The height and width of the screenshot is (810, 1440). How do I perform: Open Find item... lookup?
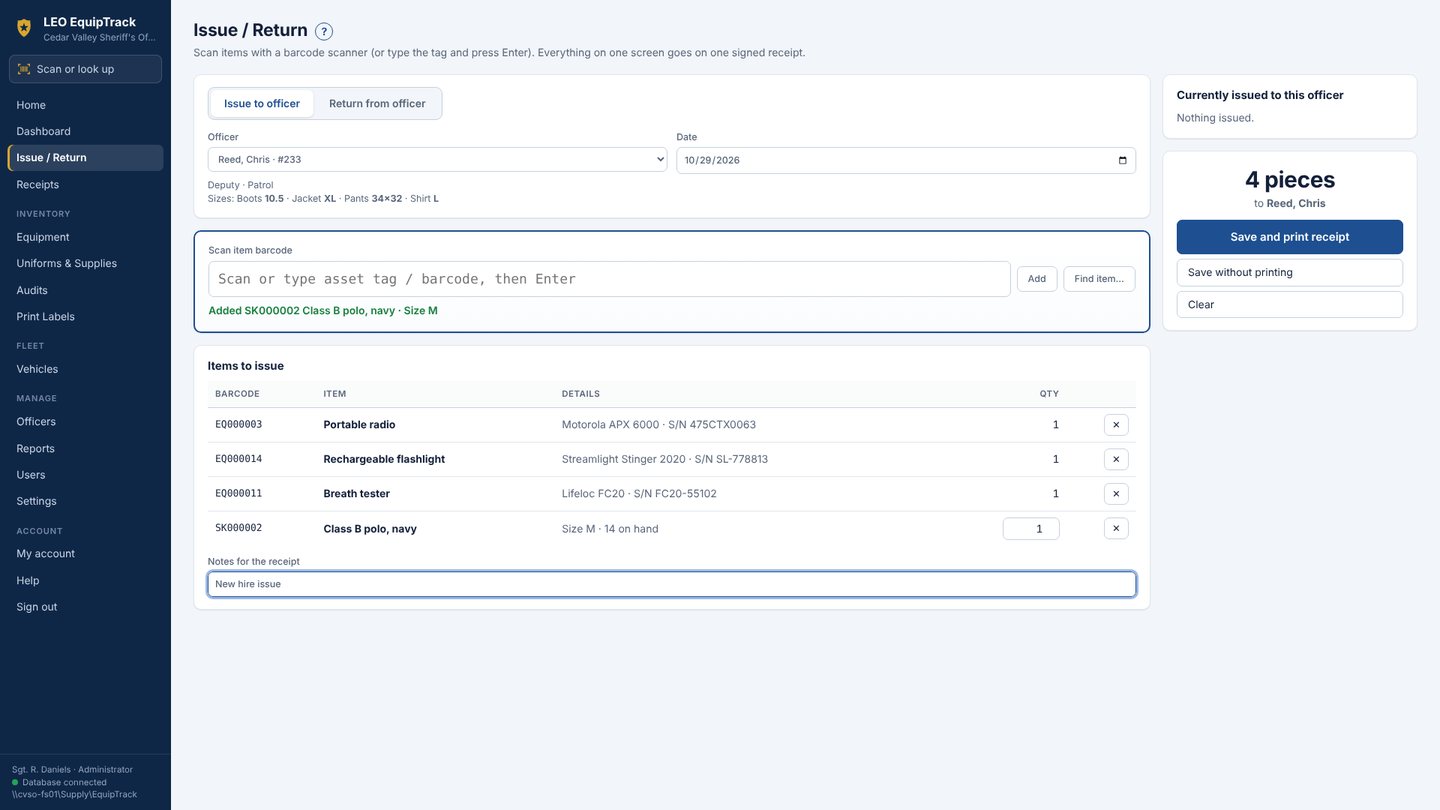click(1099, 279)
